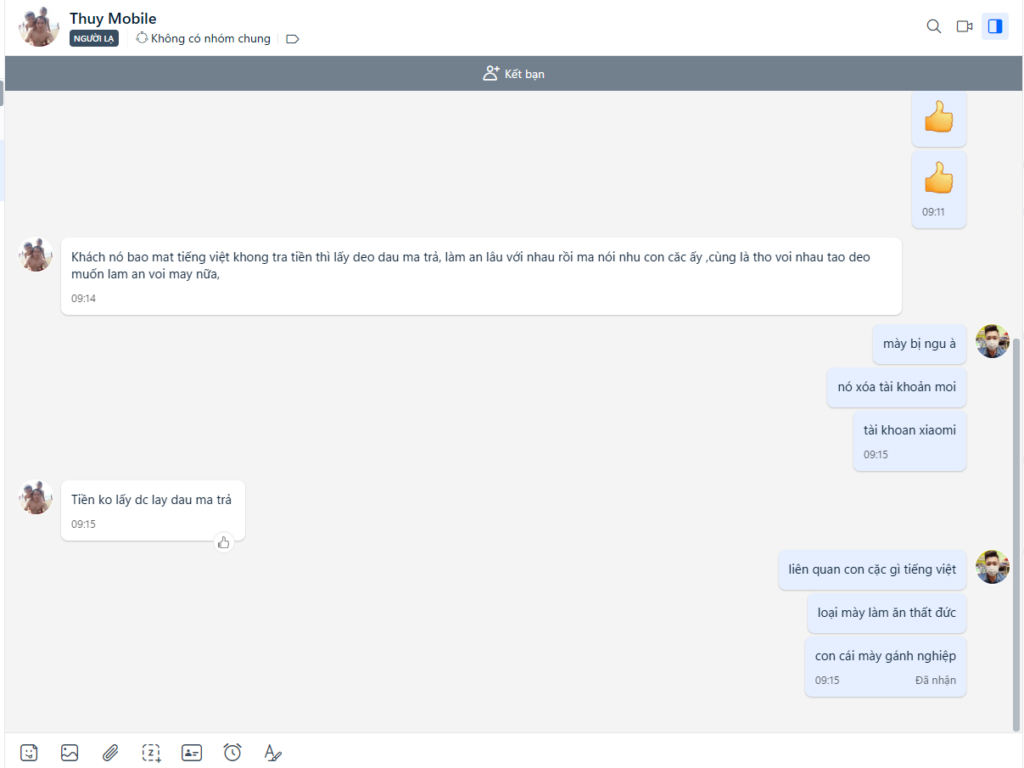
Task: Toggle the conversation info side panel
Action: point(995,27)
